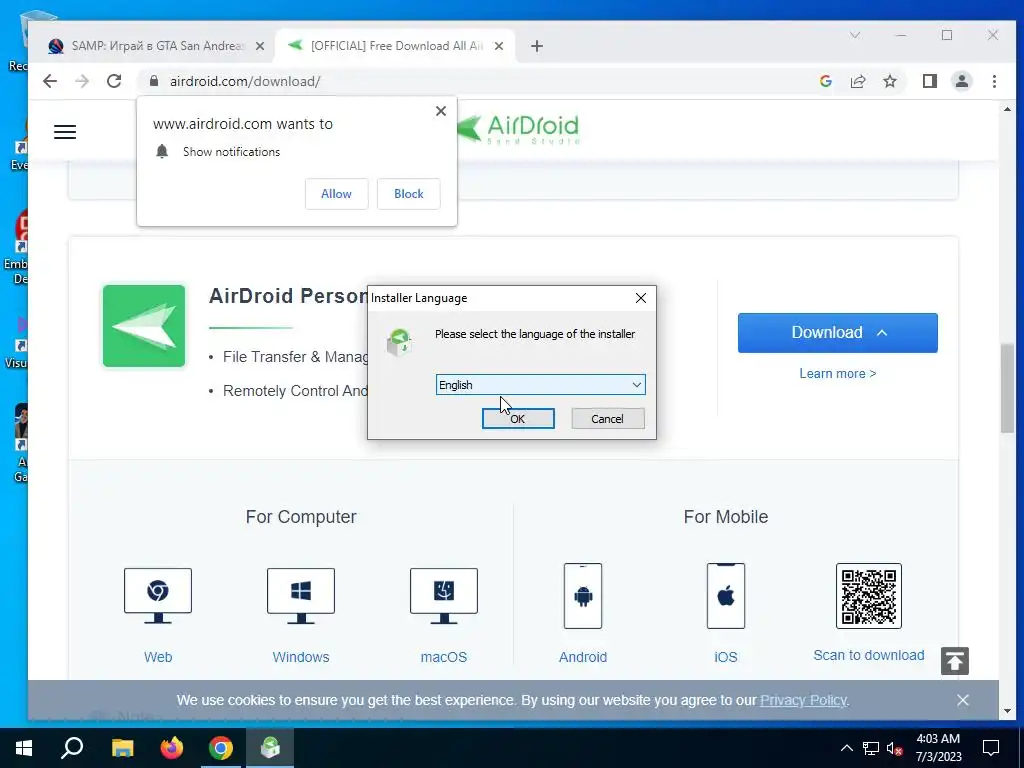Click the installer icon in taskbar
1024x768 pixels.
pos(270,748)
